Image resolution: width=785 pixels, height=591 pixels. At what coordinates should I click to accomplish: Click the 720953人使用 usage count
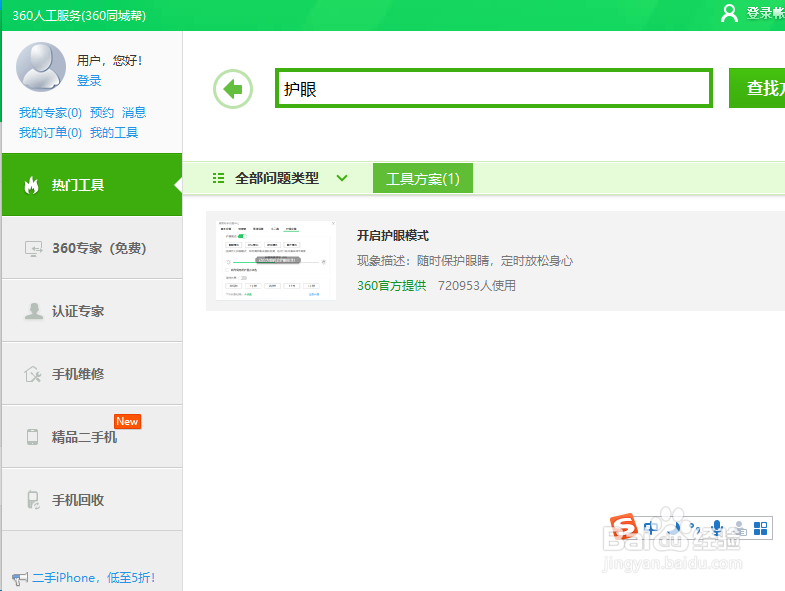[477, 285]
